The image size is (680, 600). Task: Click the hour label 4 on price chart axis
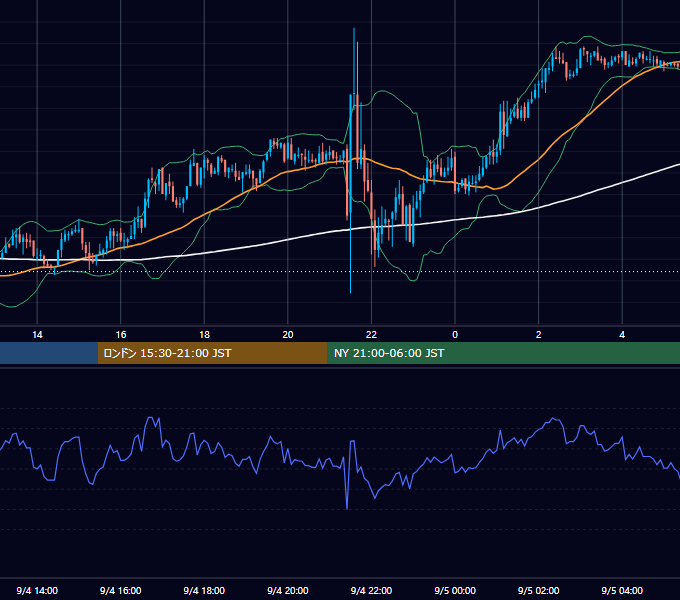tap(622, 334)
